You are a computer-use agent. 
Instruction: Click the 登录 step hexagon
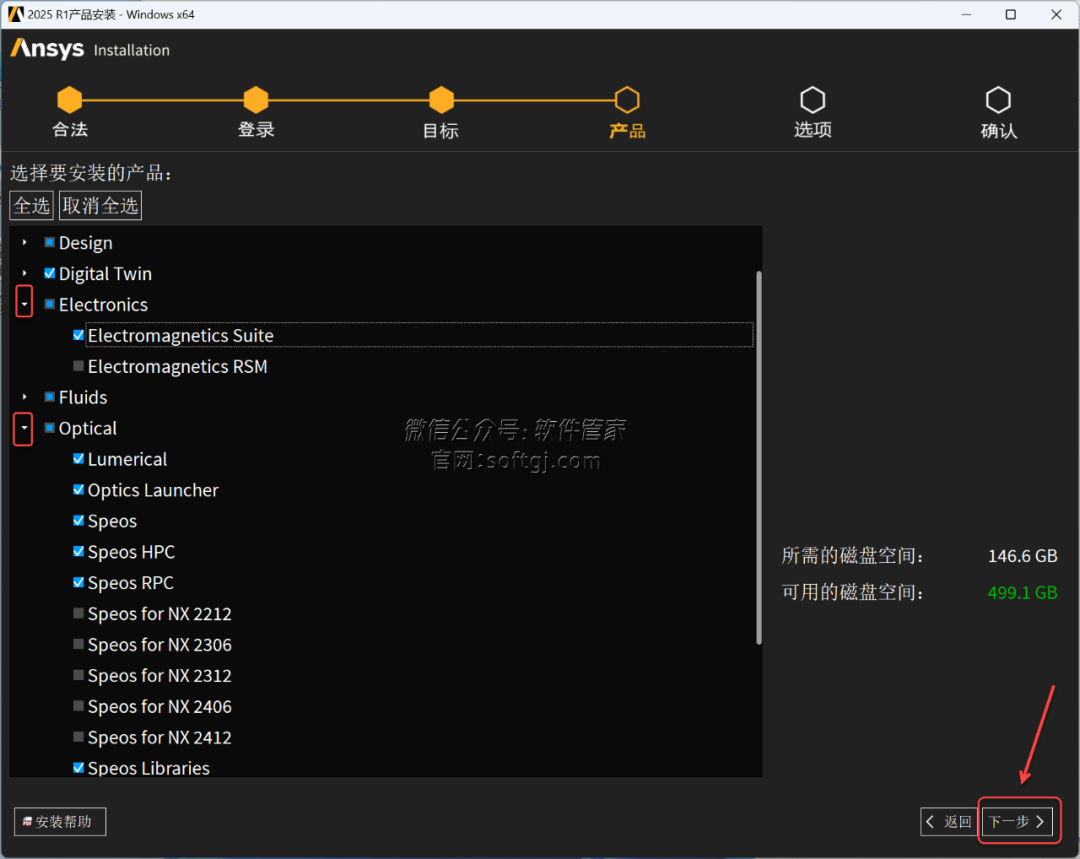256,100
